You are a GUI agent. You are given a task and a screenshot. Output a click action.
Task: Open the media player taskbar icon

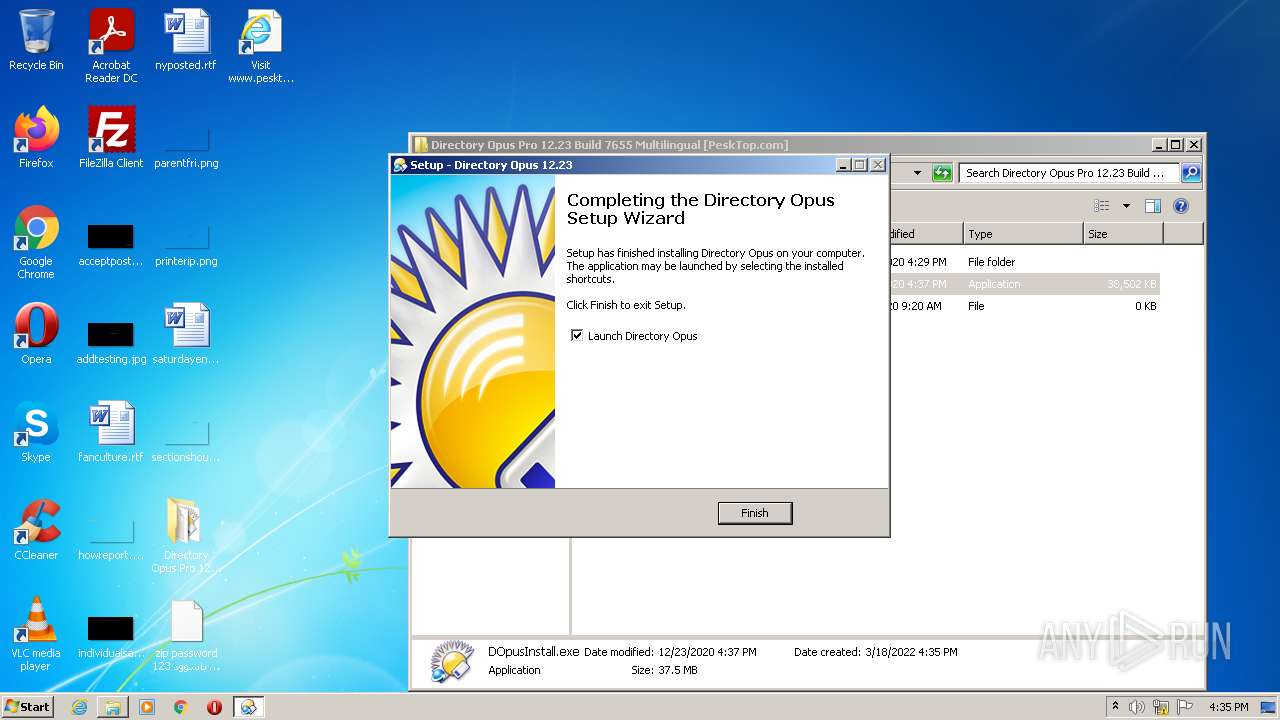(147, 707)
